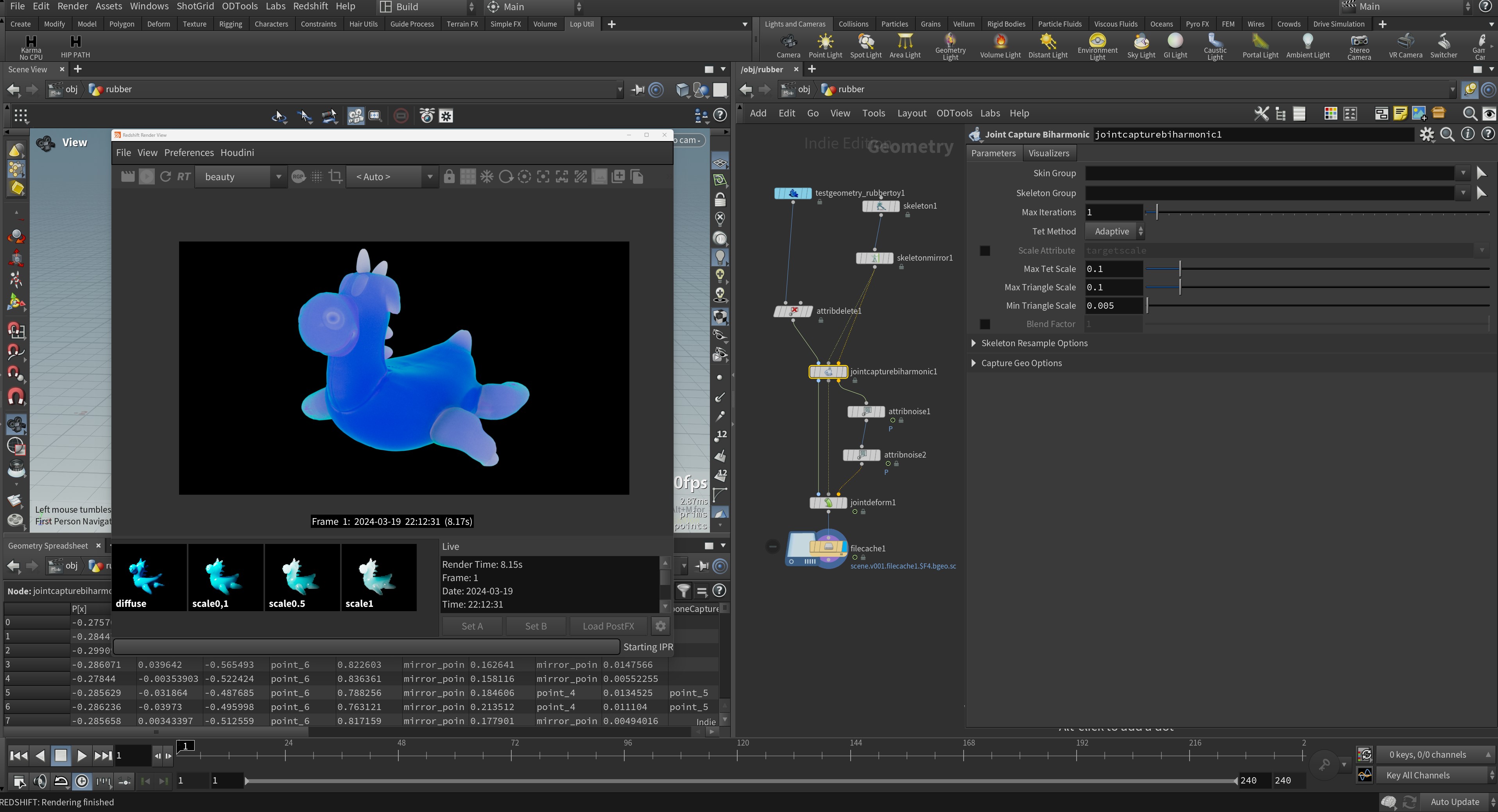Click the Redshift render region crop icon
Image resolution: width=1498 pixels, height=812 pixels.
(335, 177)
